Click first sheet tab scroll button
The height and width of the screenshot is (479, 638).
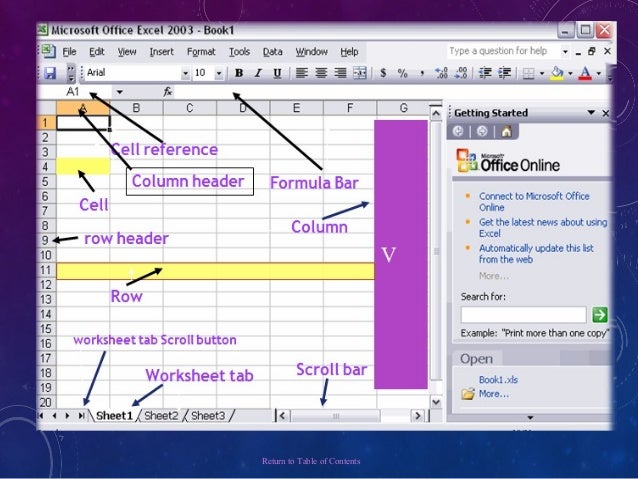point(41,416)
